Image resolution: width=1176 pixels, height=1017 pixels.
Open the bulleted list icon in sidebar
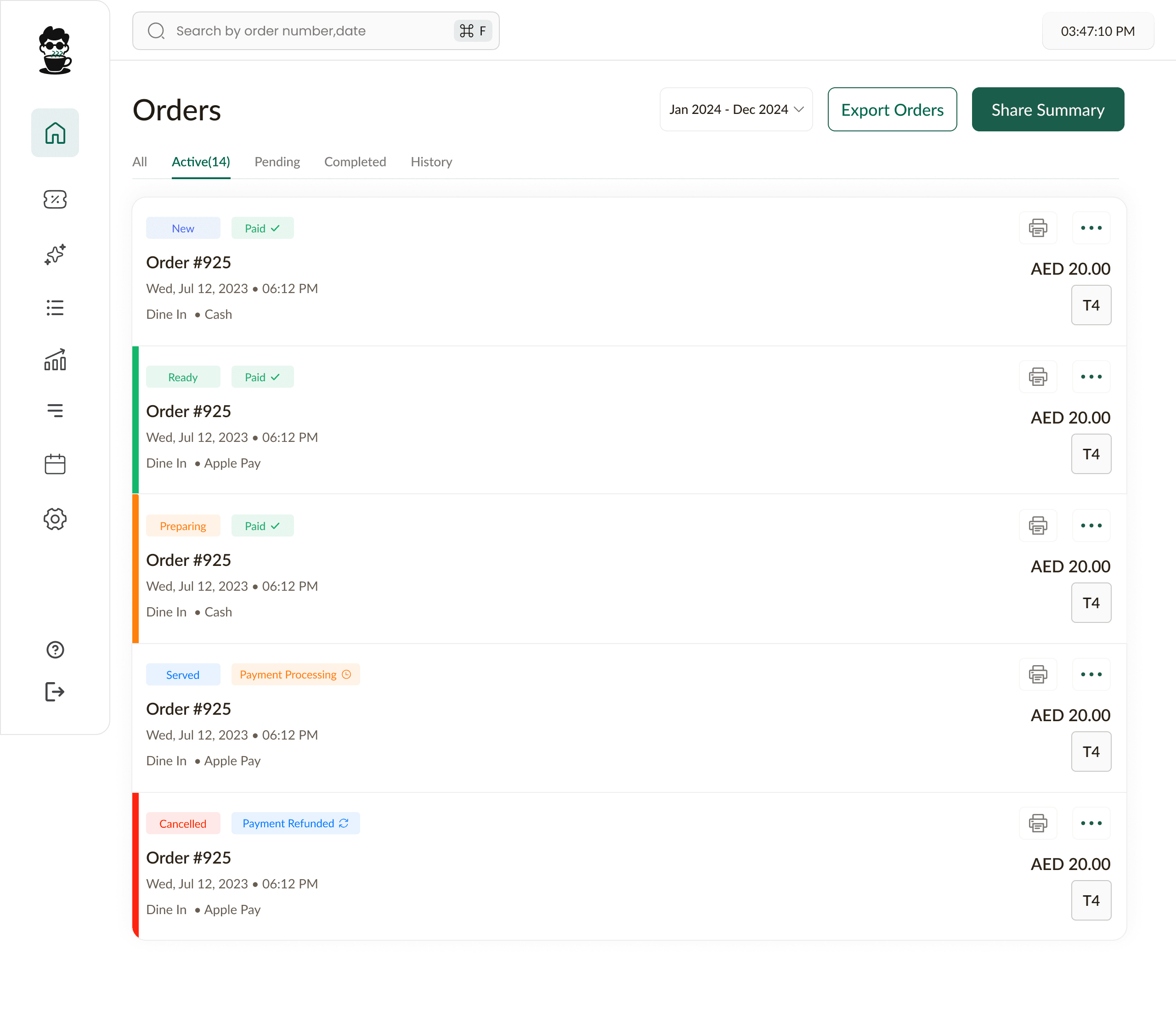tap(55, 308)
